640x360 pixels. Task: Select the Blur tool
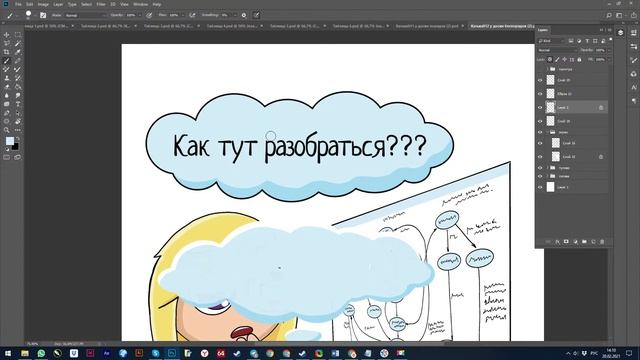[x=6, y=95]
